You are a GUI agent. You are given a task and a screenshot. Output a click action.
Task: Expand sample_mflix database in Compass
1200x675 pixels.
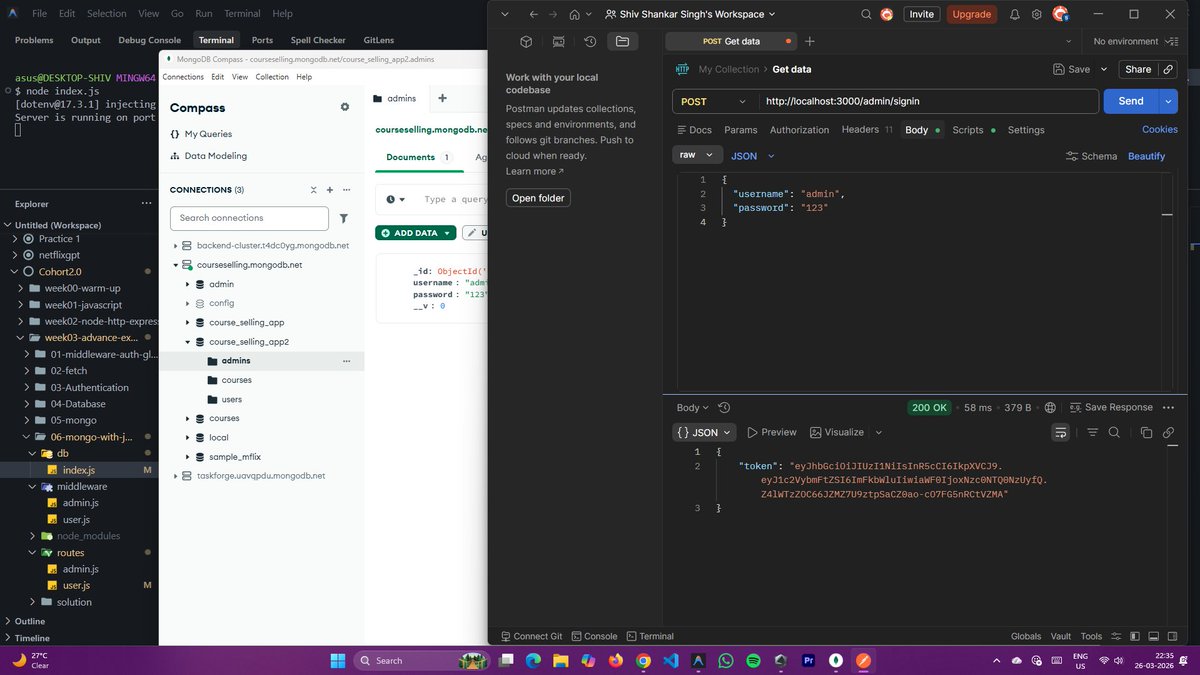(187, 456)
